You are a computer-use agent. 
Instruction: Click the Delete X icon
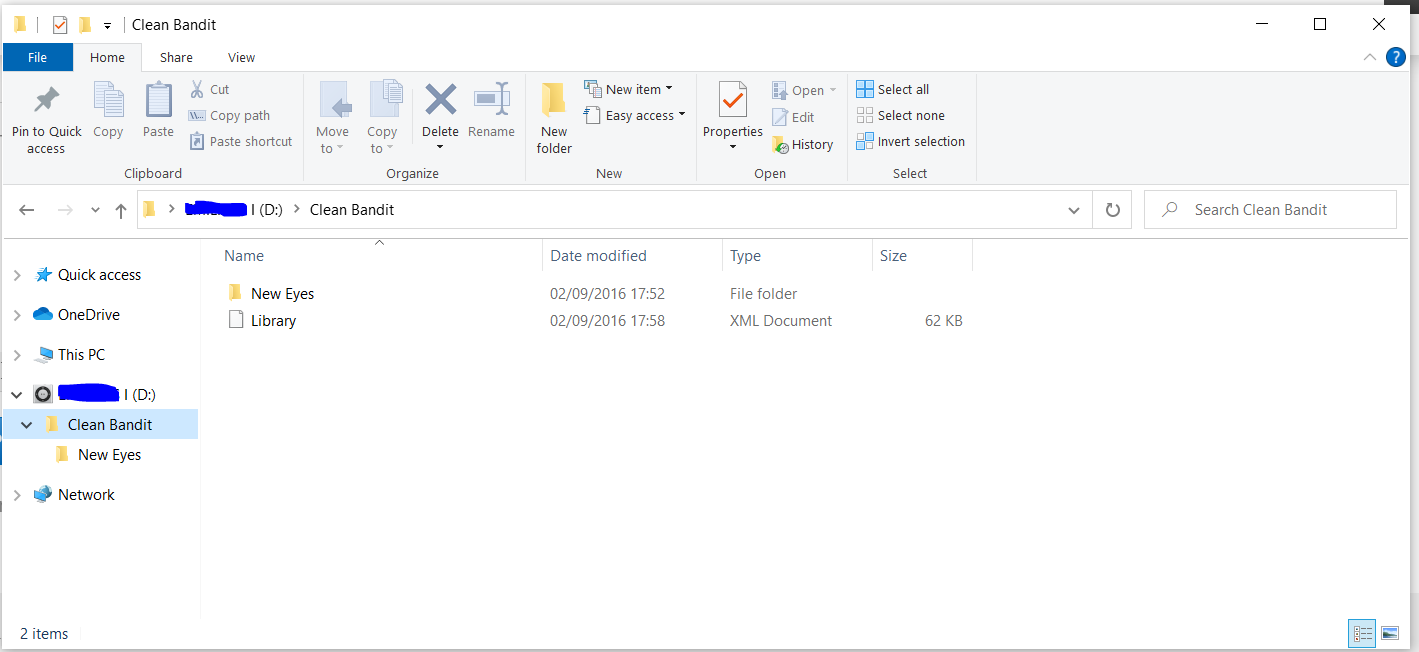[x=440, y=100]
